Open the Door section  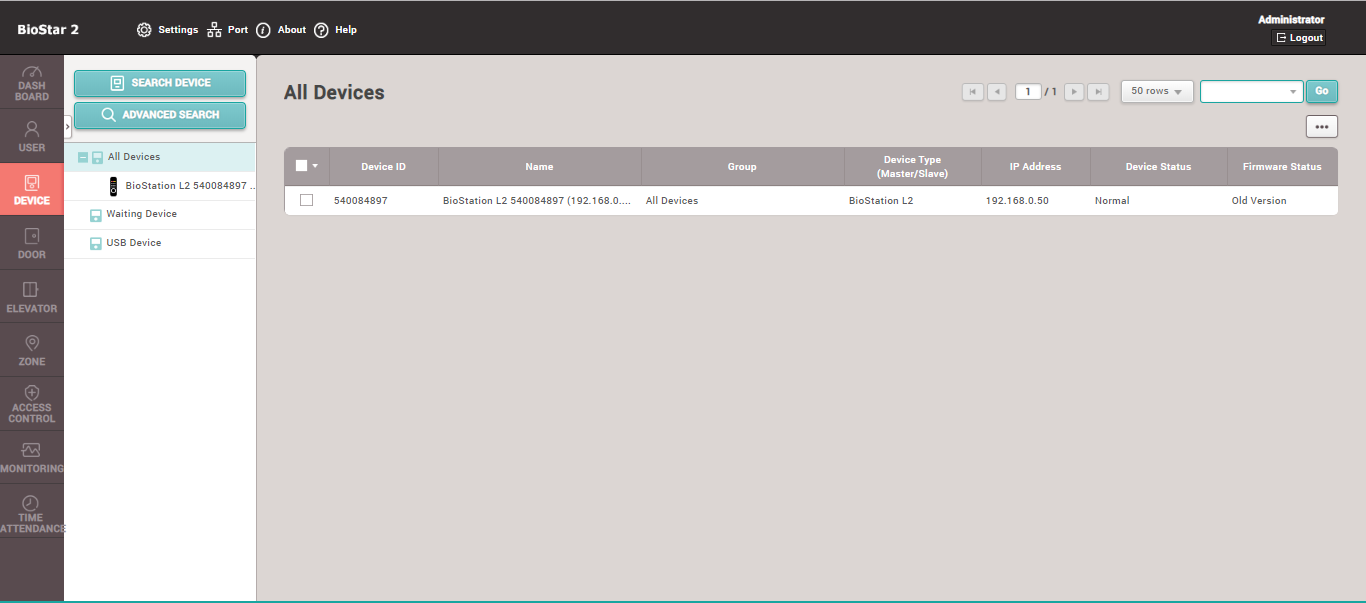[32, 244]
